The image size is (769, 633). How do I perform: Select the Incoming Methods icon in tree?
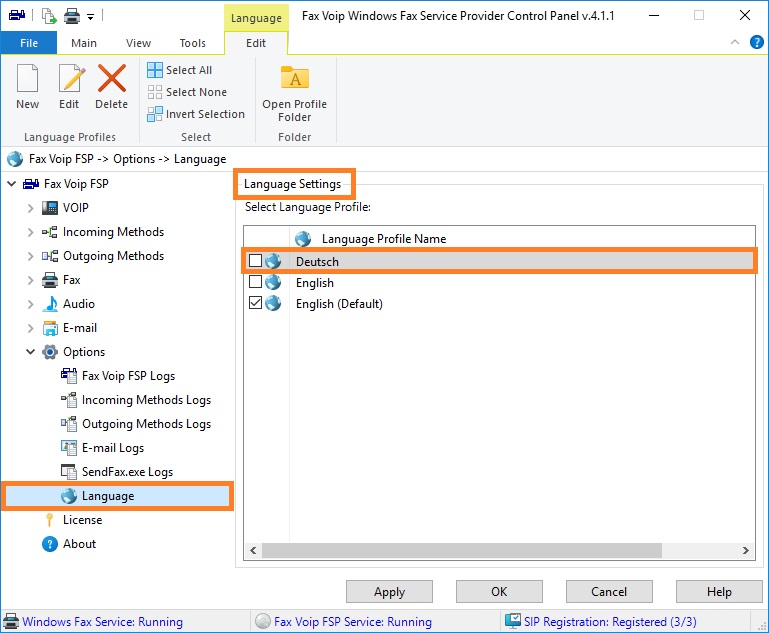[x=50, y=232]
